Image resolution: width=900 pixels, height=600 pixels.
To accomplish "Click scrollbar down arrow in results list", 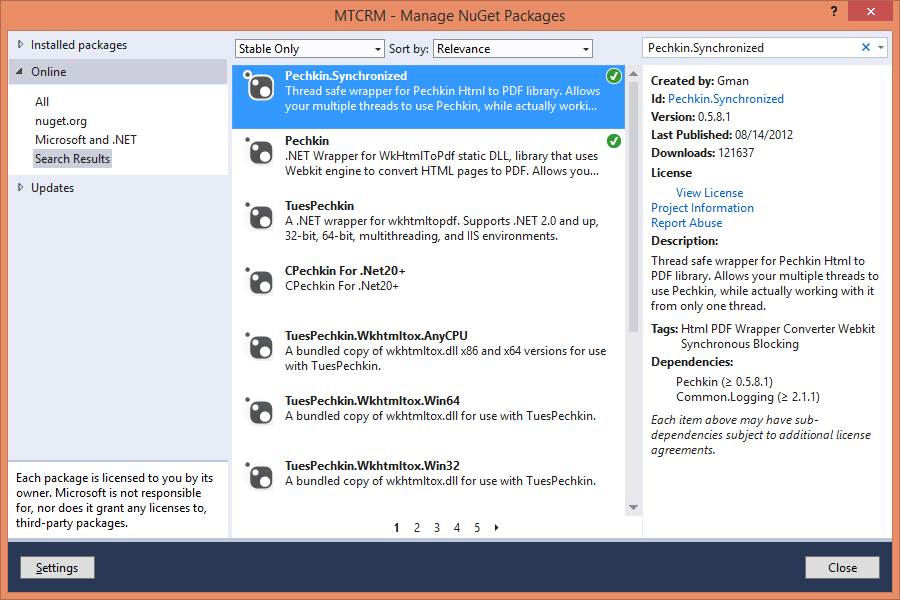I will 634,507.
